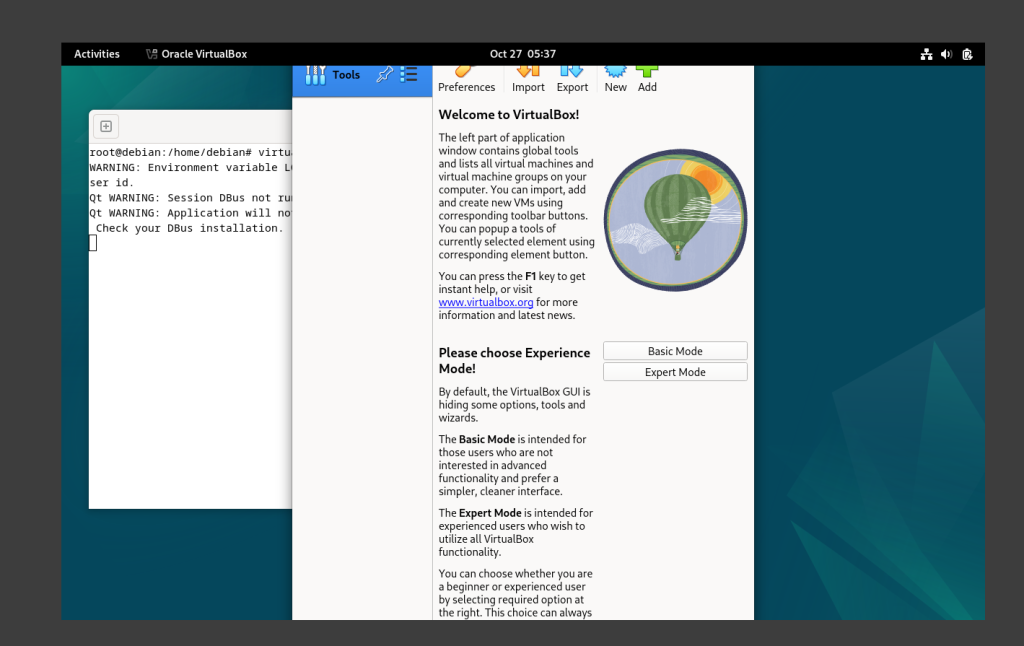Open a new terminal tab
The height and width of the screenshot is (646, 1024).
click(106, 126)
